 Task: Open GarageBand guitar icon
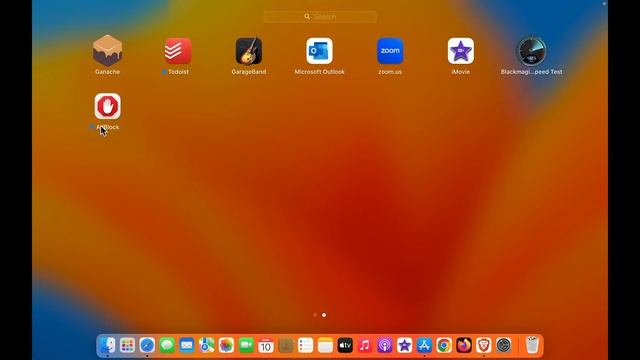[249, 51]
